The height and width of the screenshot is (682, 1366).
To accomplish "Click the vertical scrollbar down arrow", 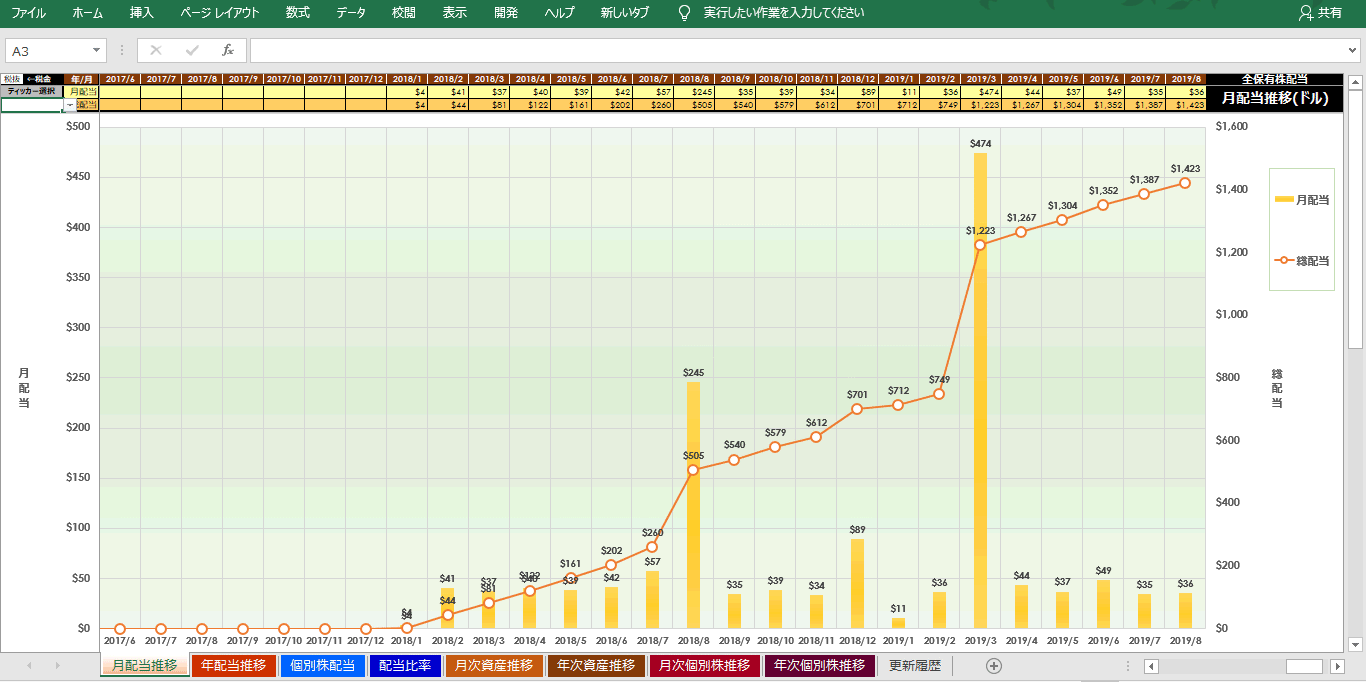I will [1355, 645].
